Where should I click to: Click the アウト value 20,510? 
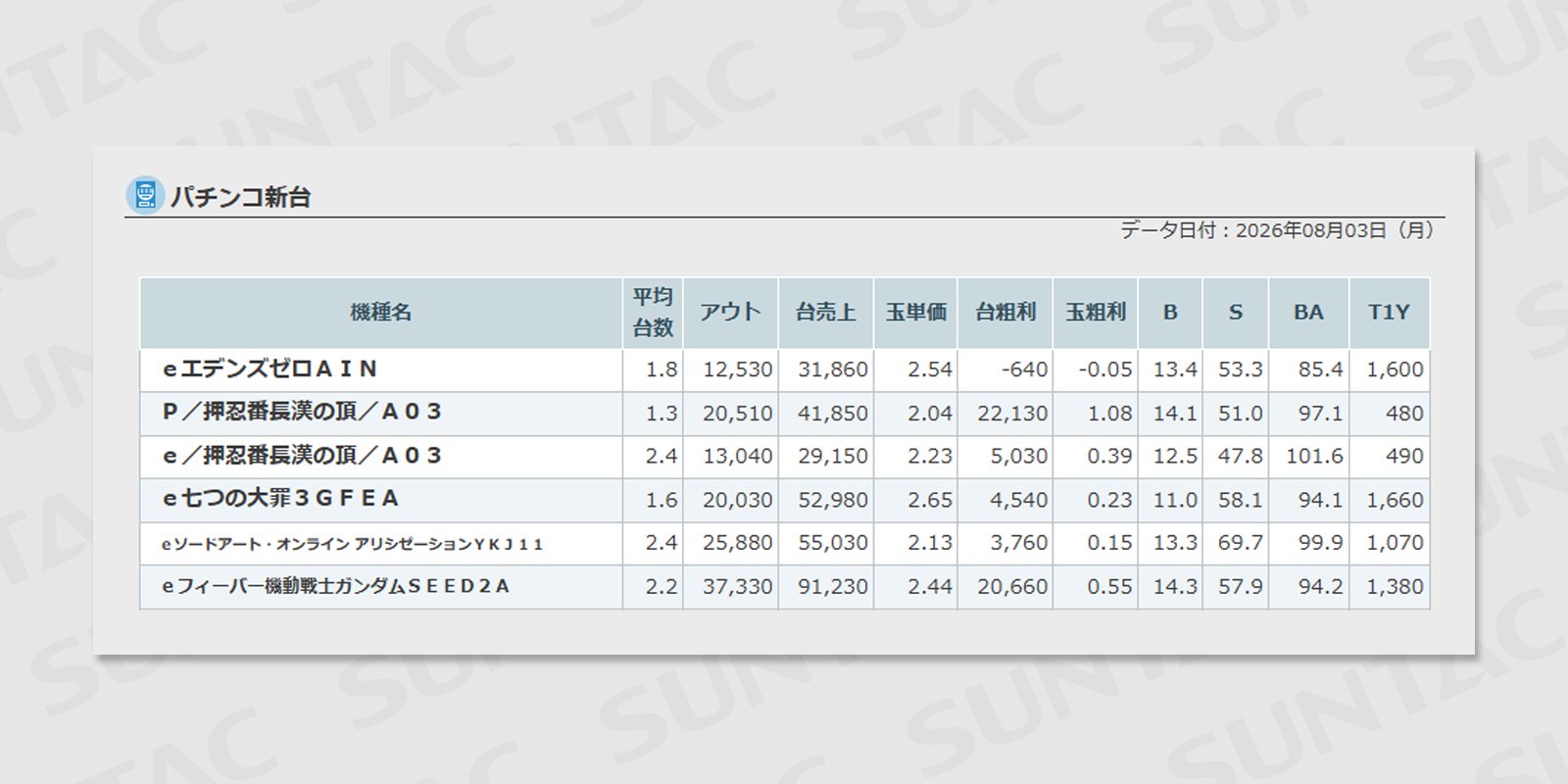tap(737, 414)
